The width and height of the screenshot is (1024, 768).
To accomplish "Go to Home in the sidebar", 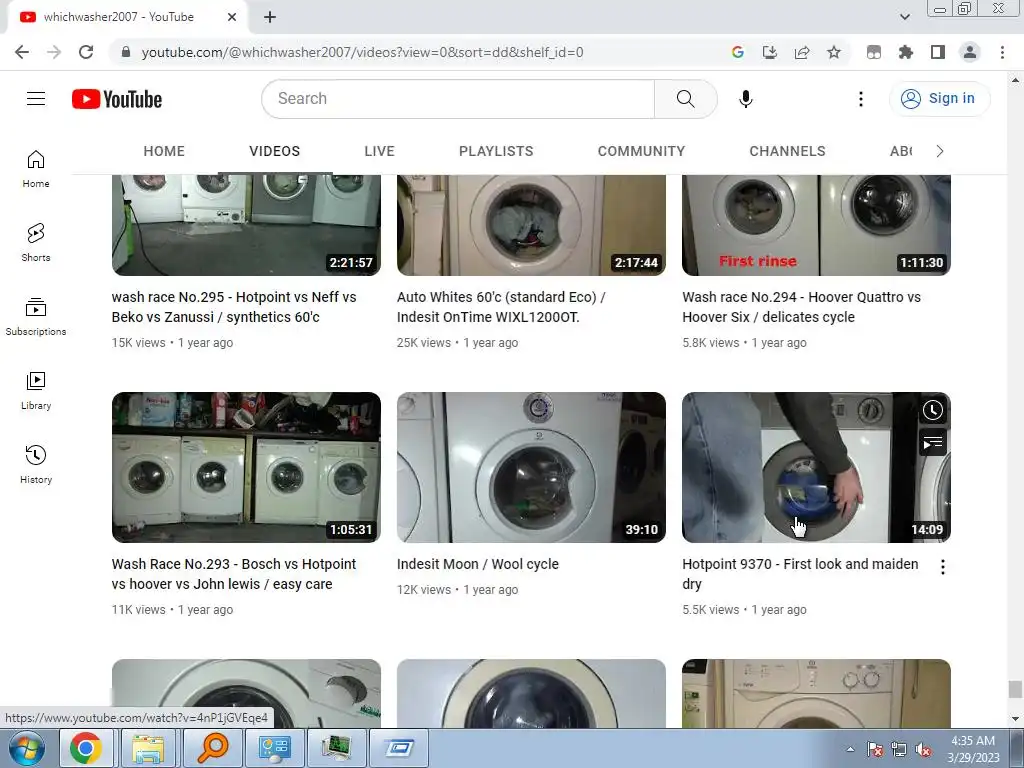I will click(x=36, y=168).
